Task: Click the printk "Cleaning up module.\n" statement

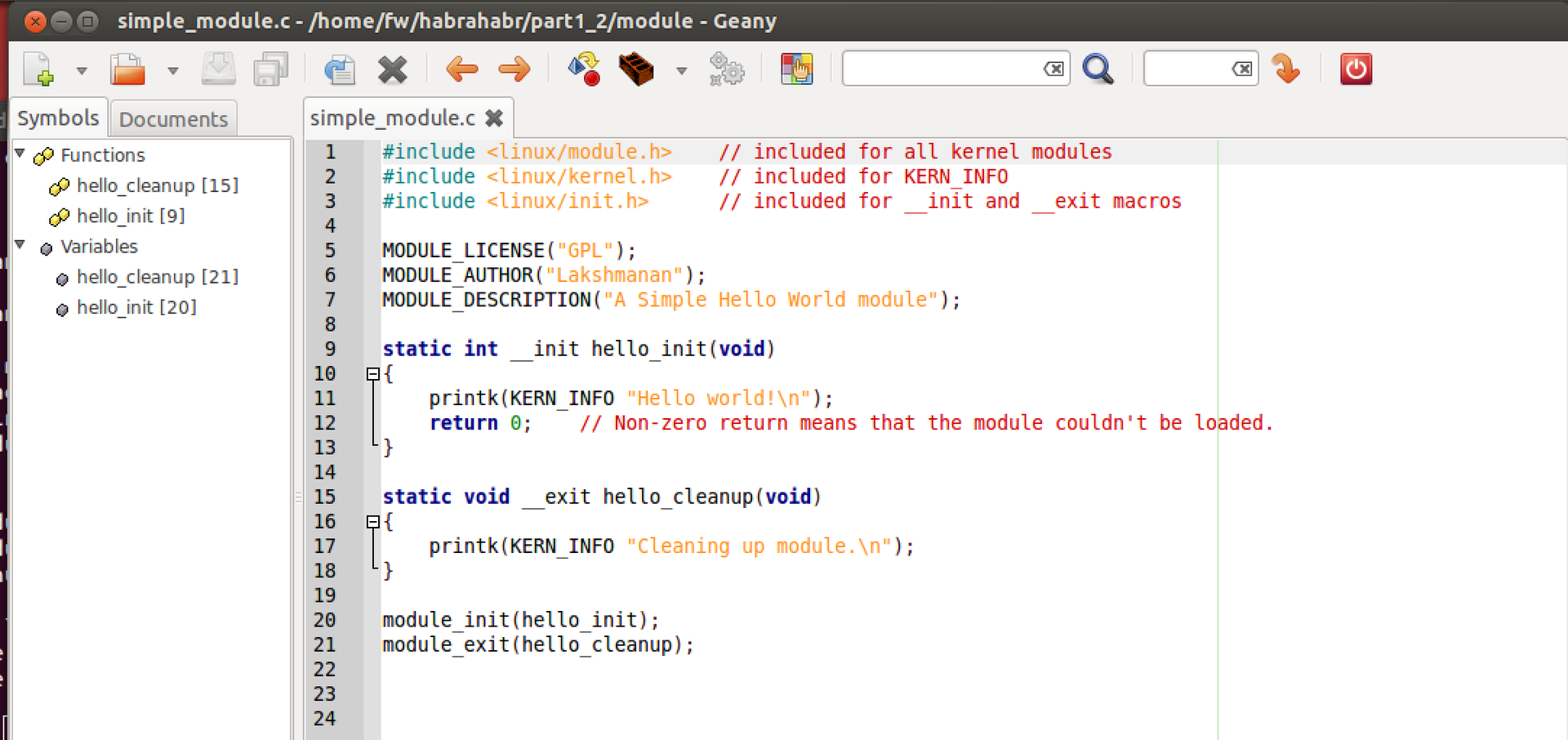Action: 671,546
